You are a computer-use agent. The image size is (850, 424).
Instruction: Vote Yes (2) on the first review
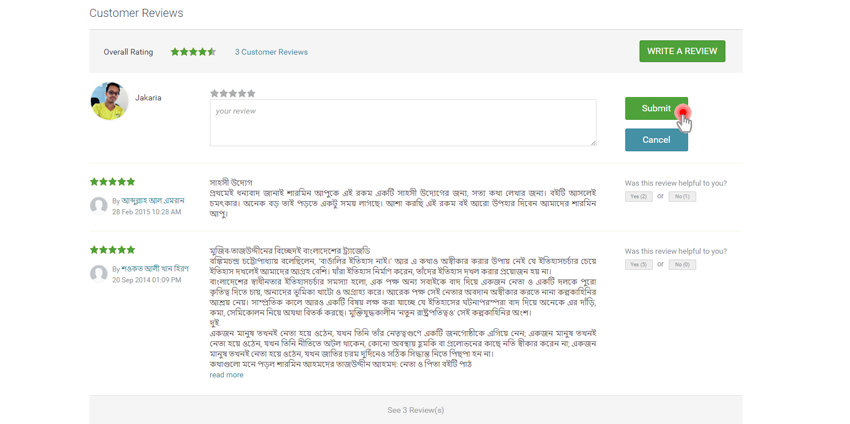pyautogui.click(x=638, y=197)
